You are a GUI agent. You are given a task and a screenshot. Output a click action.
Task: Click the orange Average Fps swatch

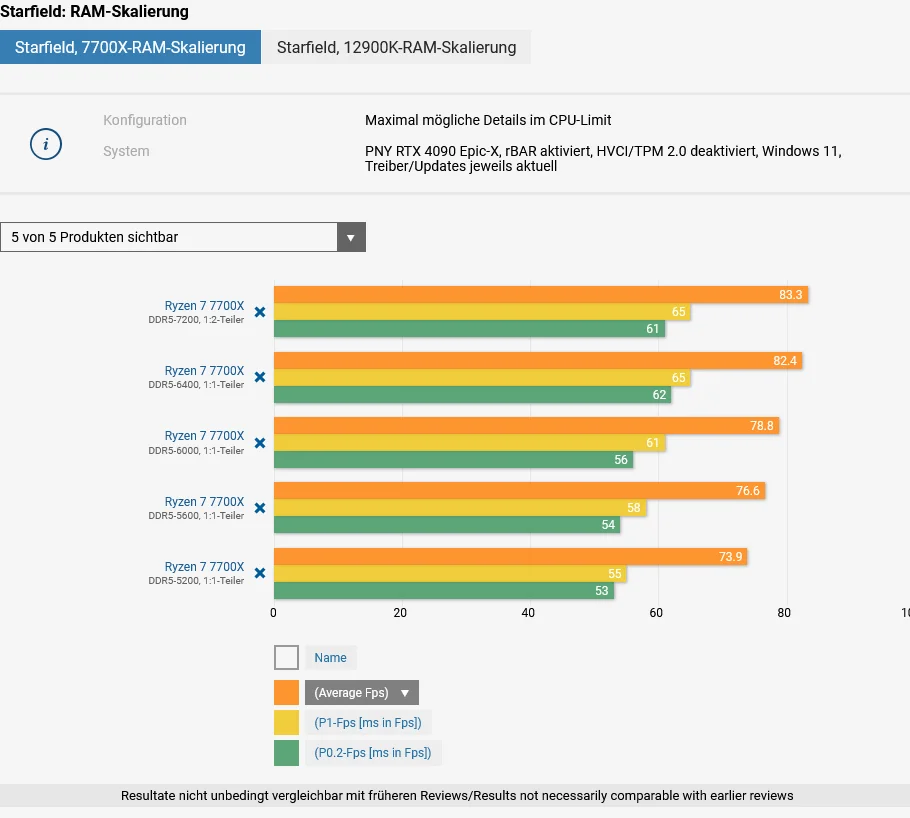[286, 693]
